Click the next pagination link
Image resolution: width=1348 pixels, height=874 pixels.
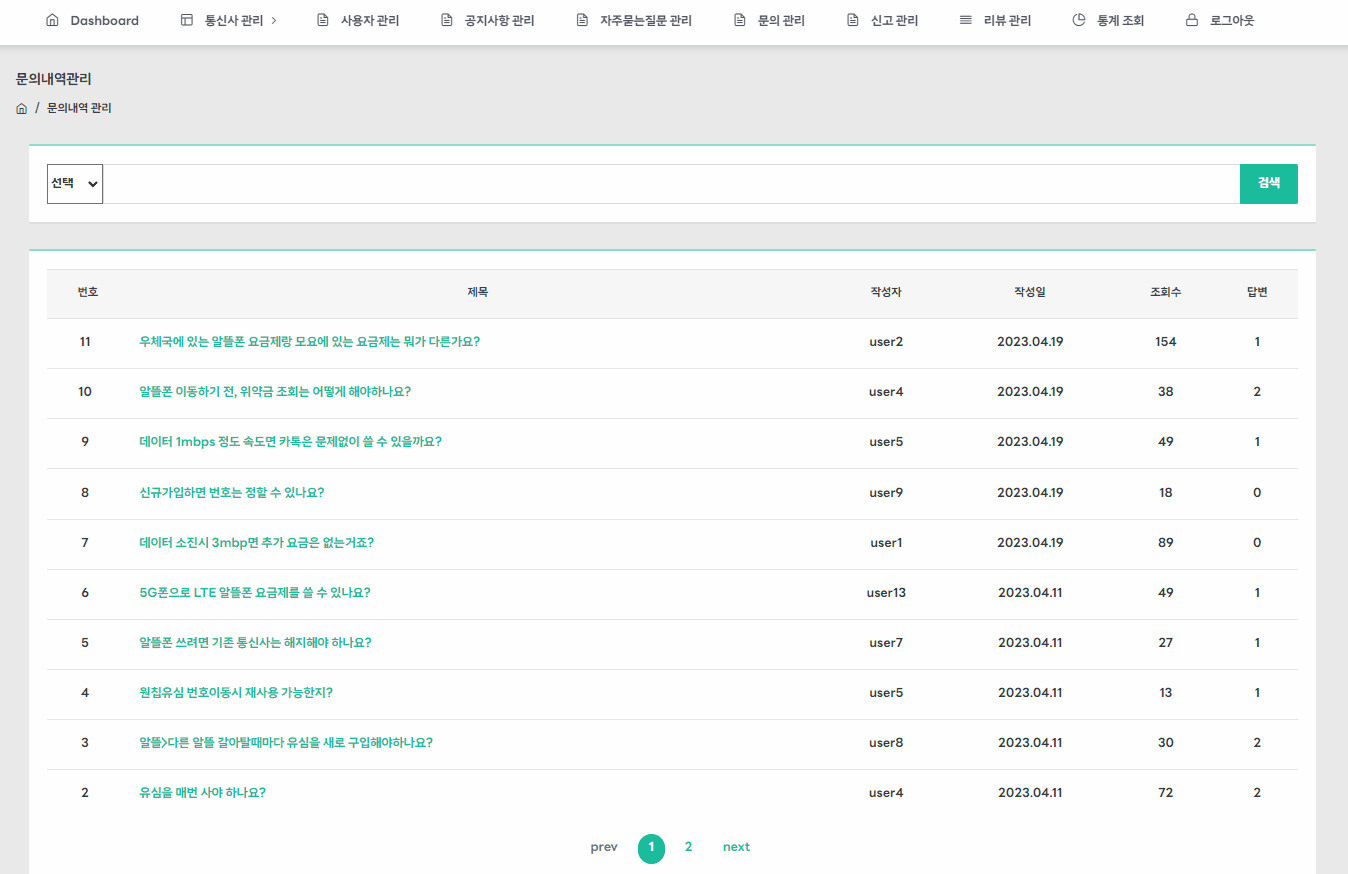tap(736, 846)
